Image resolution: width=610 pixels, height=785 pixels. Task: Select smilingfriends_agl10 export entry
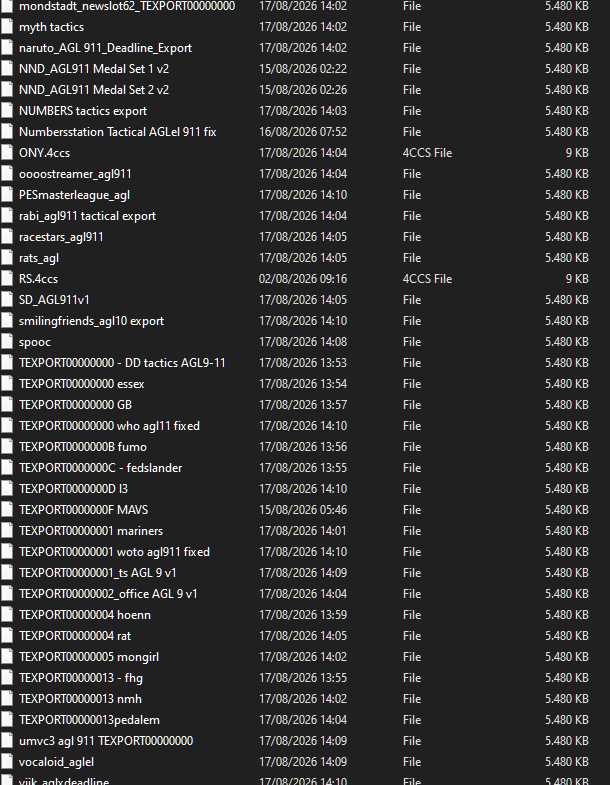(x=91, y=321)
